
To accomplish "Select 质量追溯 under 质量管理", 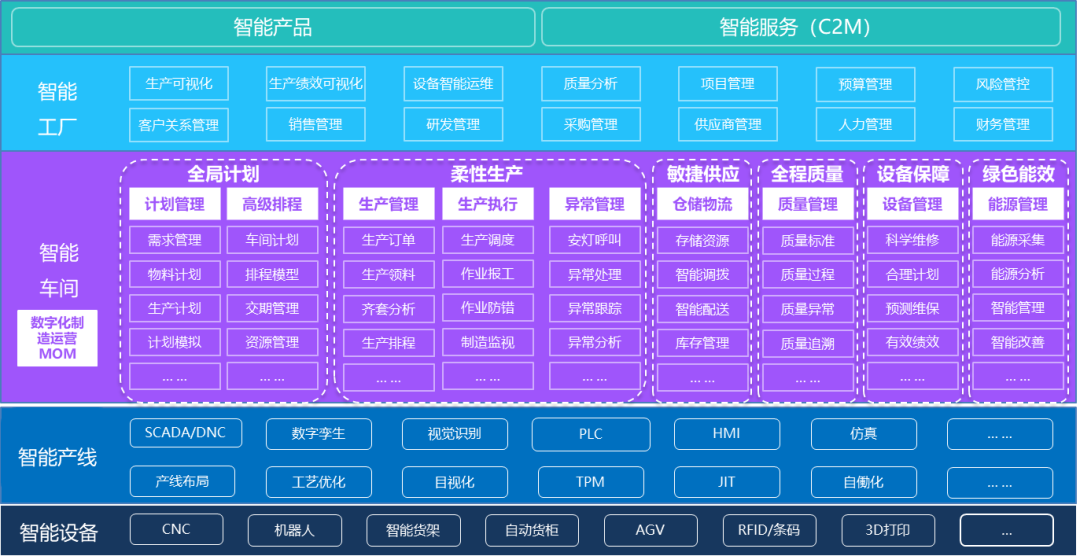I will click(807, 343).
